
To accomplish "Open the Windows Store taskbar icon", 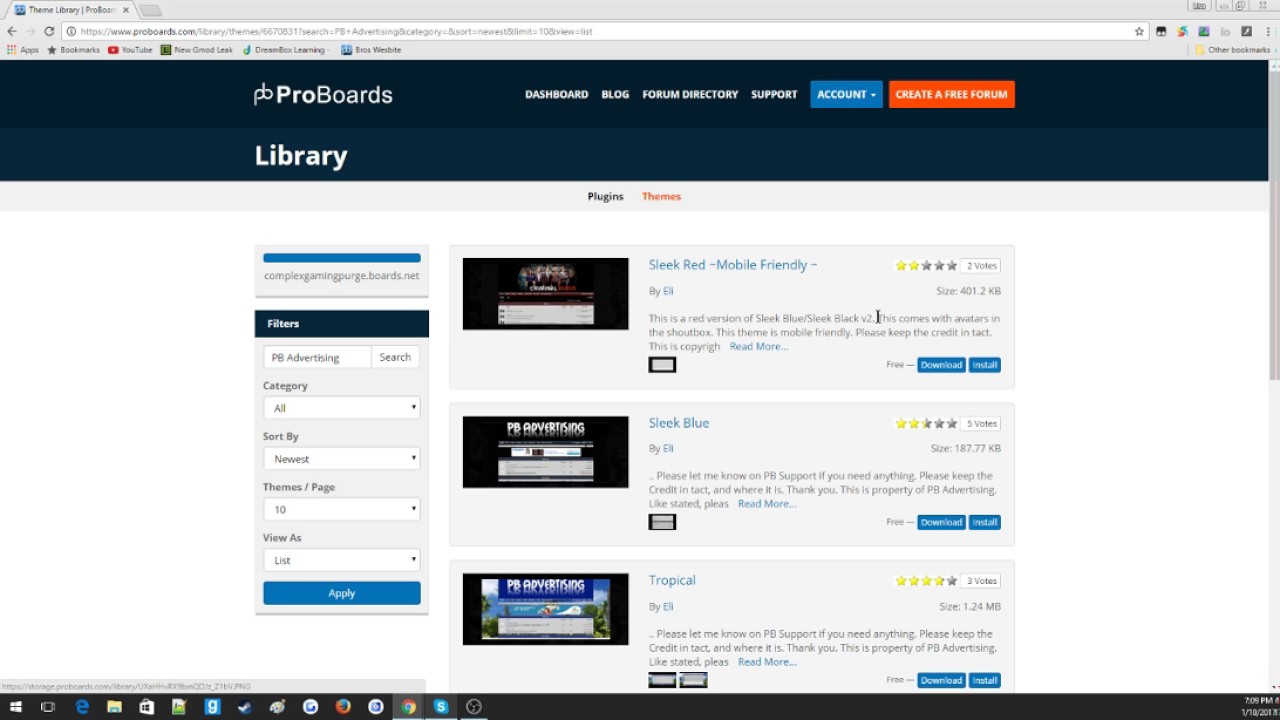I will [147, 707].
